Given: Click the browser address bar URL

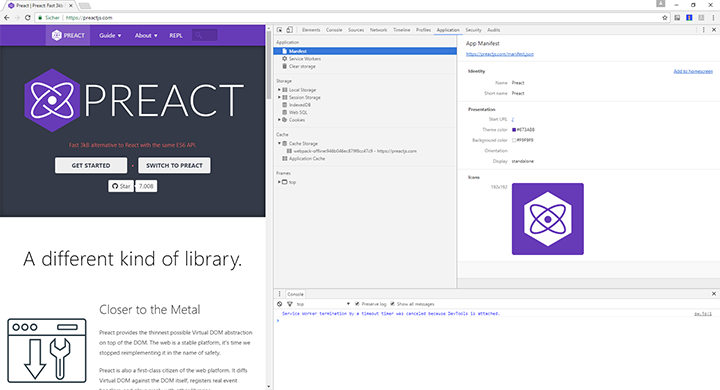Looking at the screenshot, I should (x=89, y=17).
